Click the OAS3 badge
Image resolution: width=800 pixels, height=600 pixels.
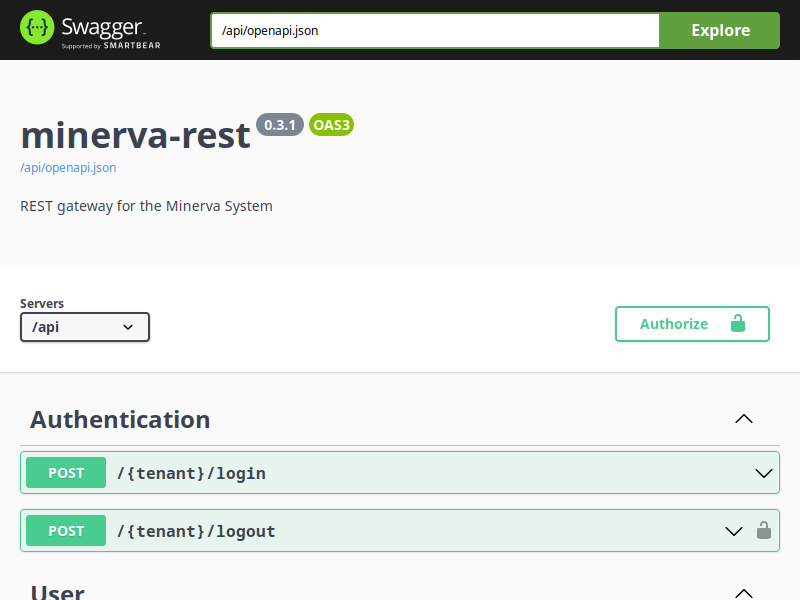coord(331,125)
